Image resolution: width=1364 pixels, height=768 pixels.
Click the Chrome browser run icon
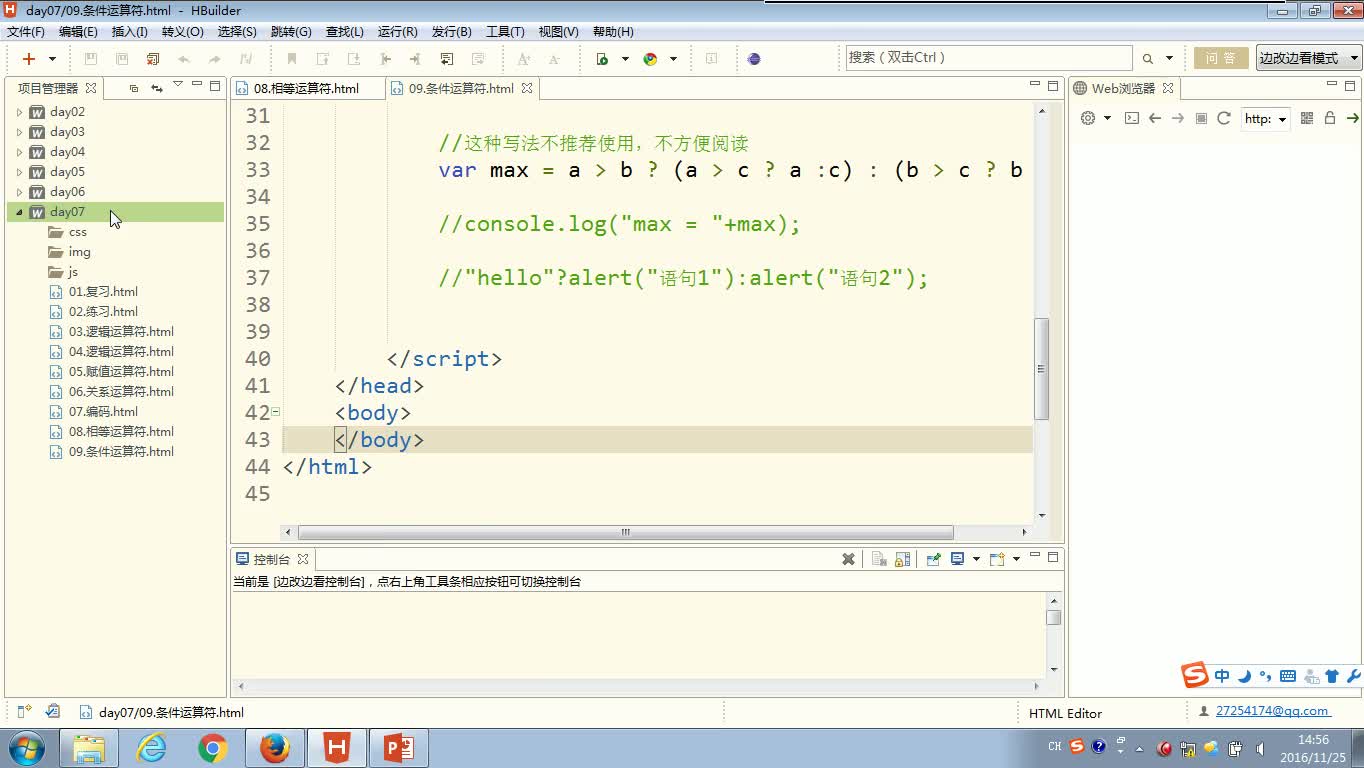click(x=650, y=59)
